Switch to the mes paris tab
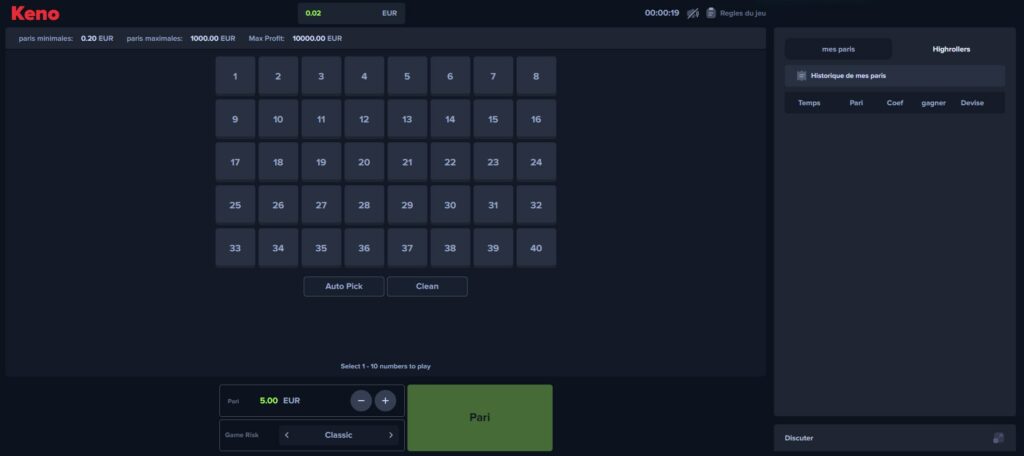 (x=838, y=49)
